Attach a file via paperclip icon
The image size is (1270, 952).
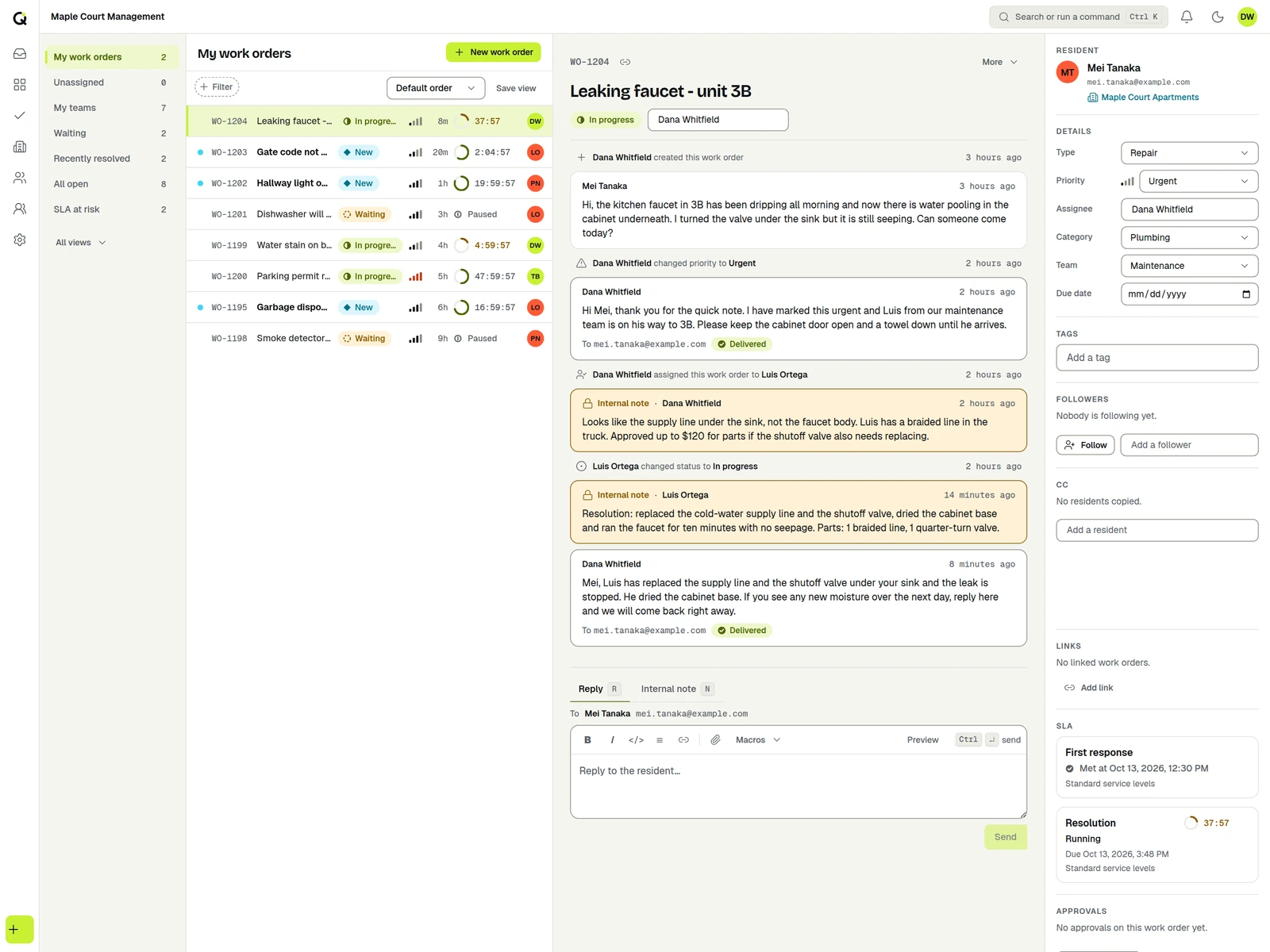tap(715, 740)
